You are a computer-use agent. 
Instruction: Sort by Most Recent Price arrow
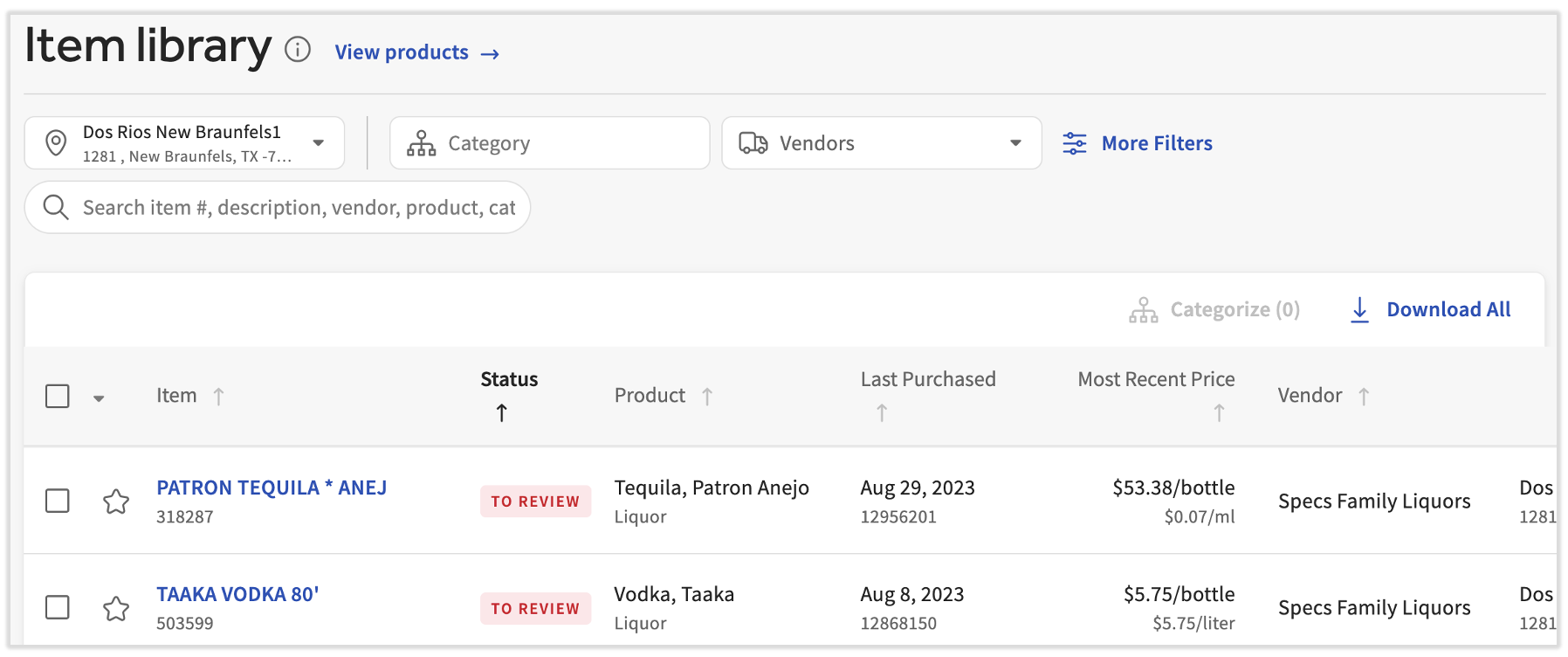coord(1219,412)
